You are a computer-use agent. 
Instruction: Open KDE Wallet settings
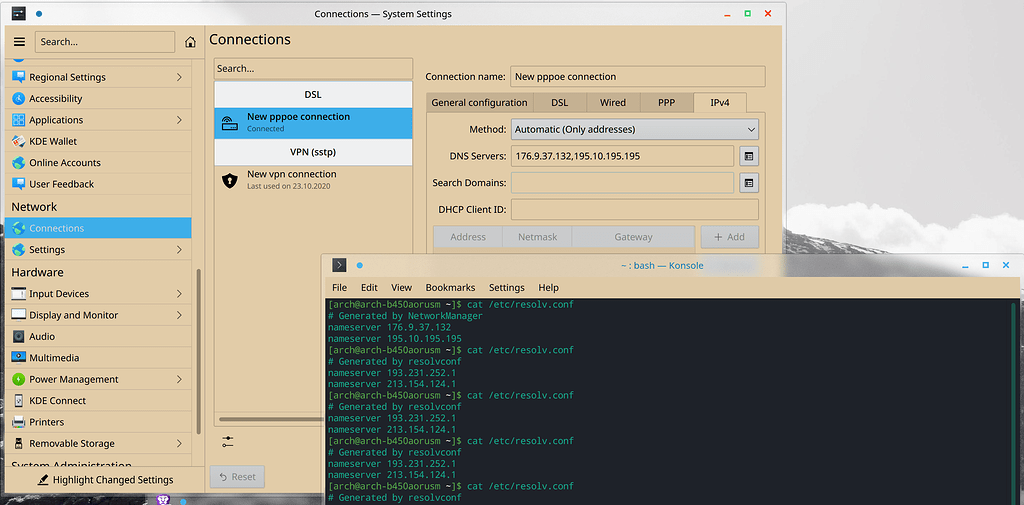(x=98, y=141)
